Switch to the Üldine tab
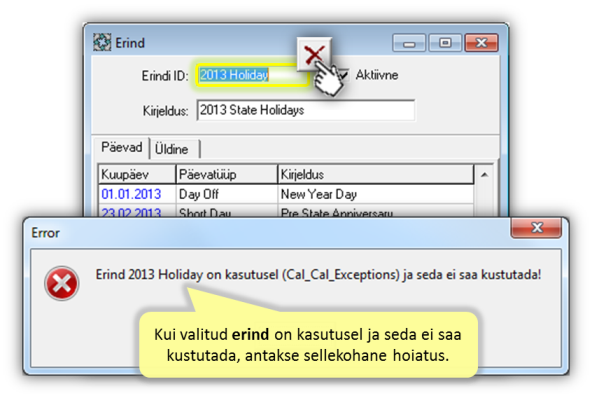 (172, 149)
